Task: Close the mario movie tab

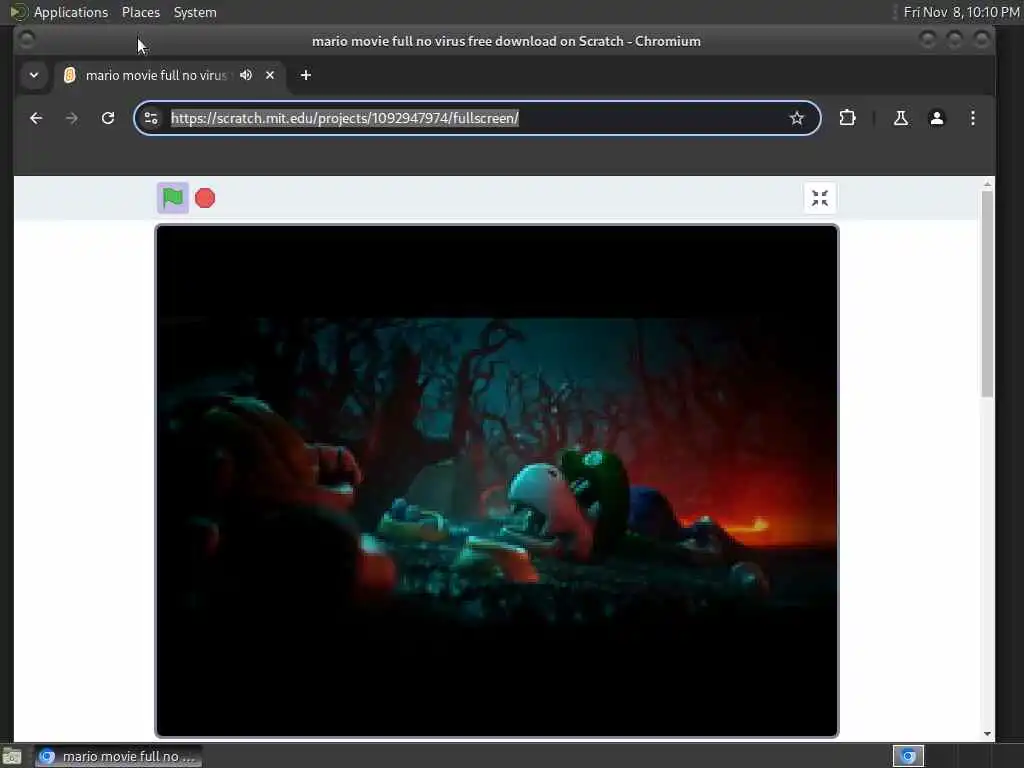Action: tap(270, 75)
